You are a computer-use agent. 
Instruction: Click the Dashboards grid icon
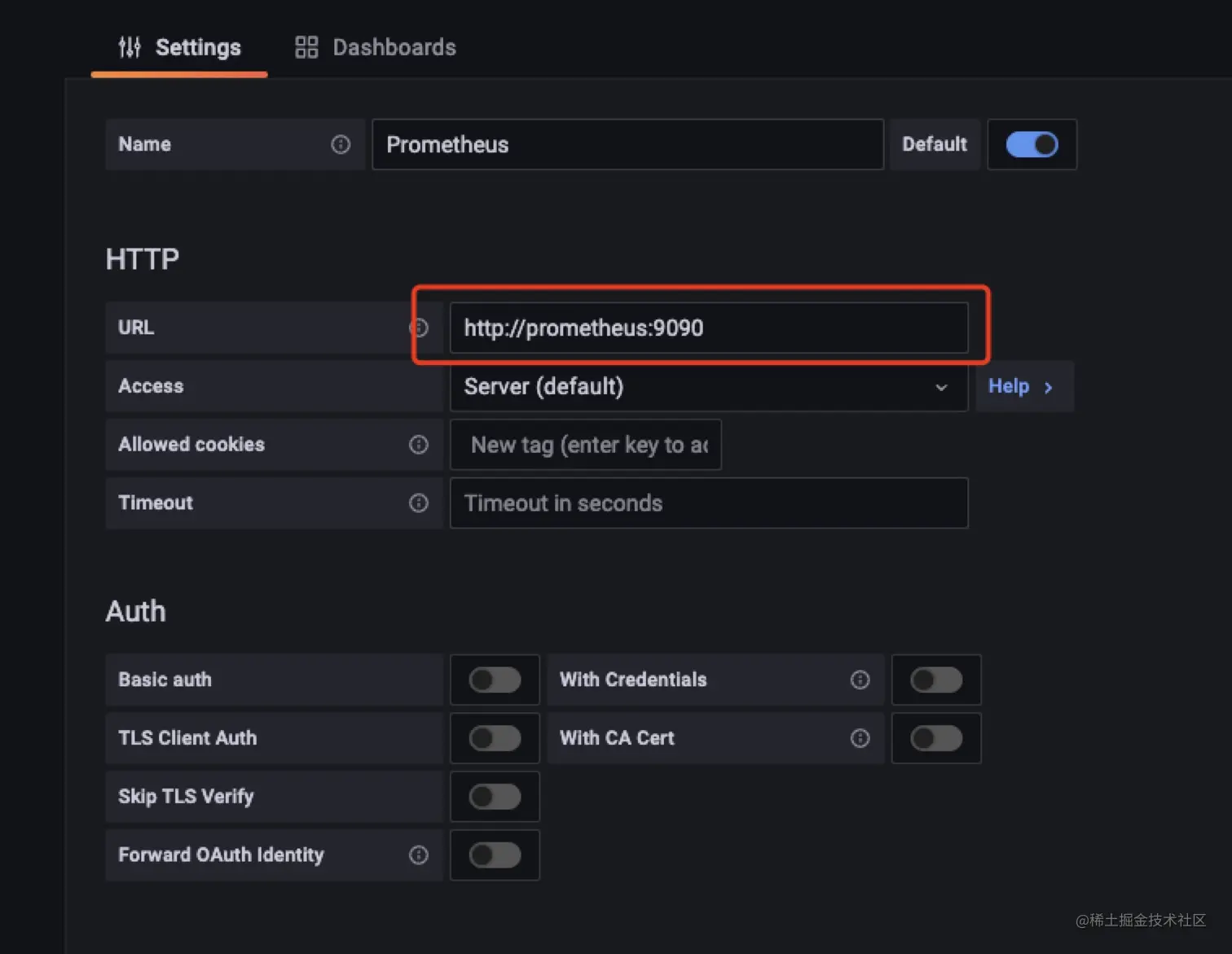306,47
